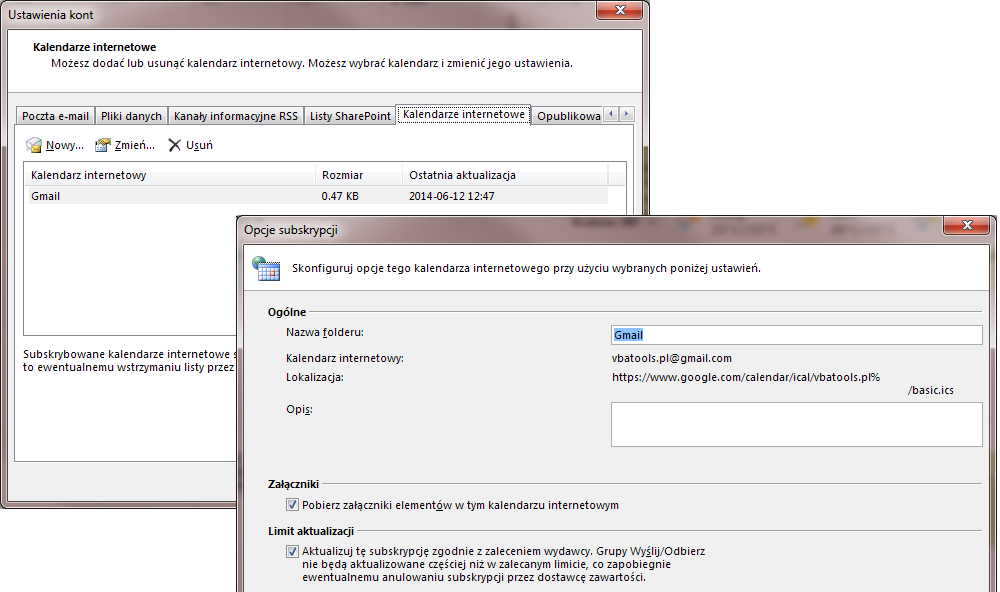Click the Zmień edit icon
The image size is (1000, 592).
coord(102,145)
